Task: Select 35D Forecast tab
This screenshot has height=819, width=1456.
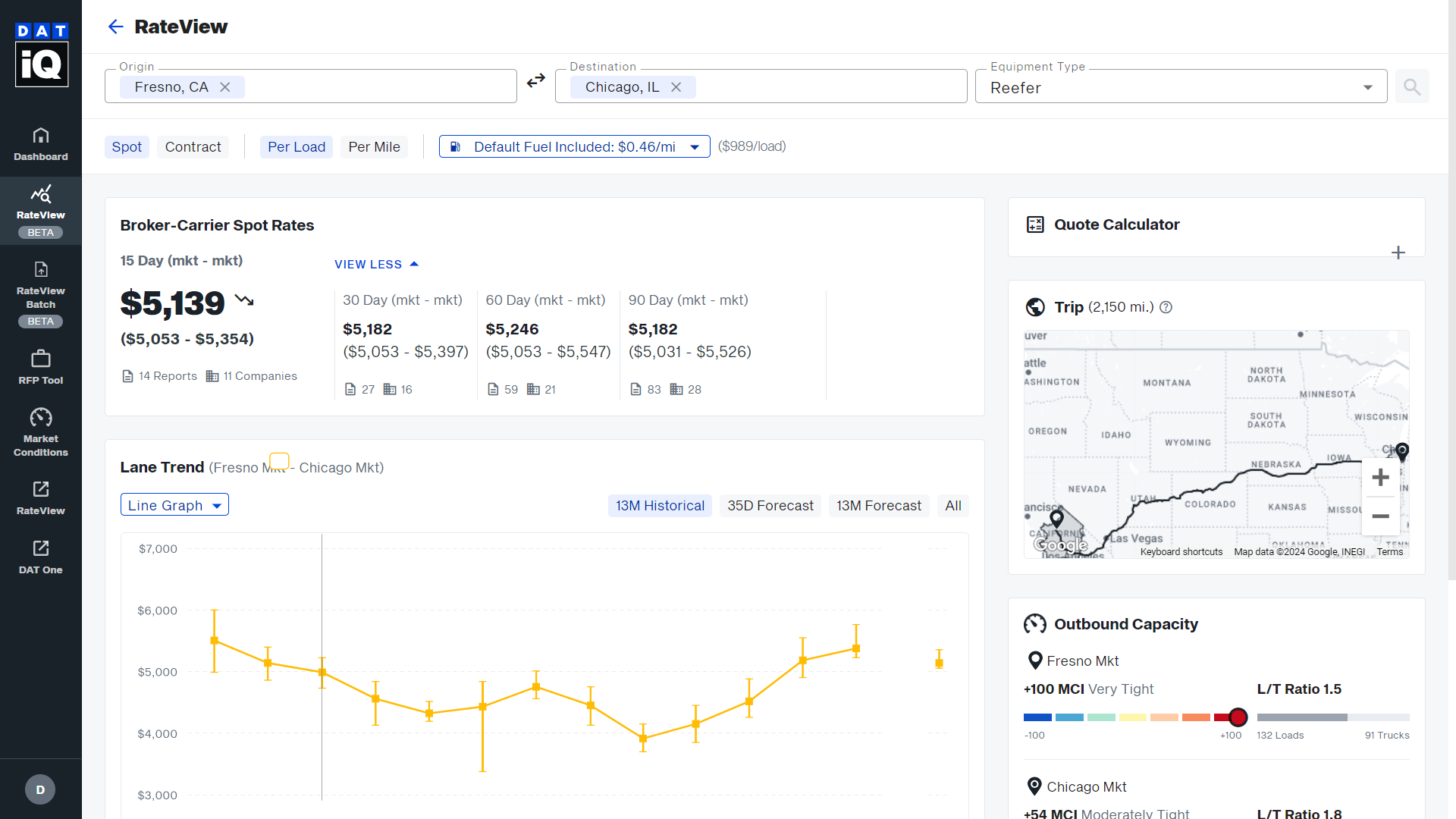Action: [770, 506]
